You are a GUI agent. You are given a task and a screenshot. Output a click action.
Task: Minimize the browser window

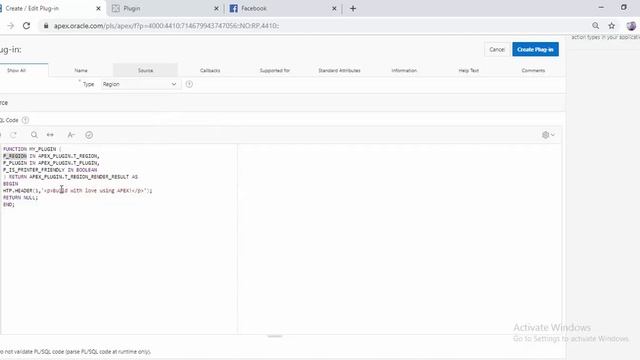click(601, 7)
